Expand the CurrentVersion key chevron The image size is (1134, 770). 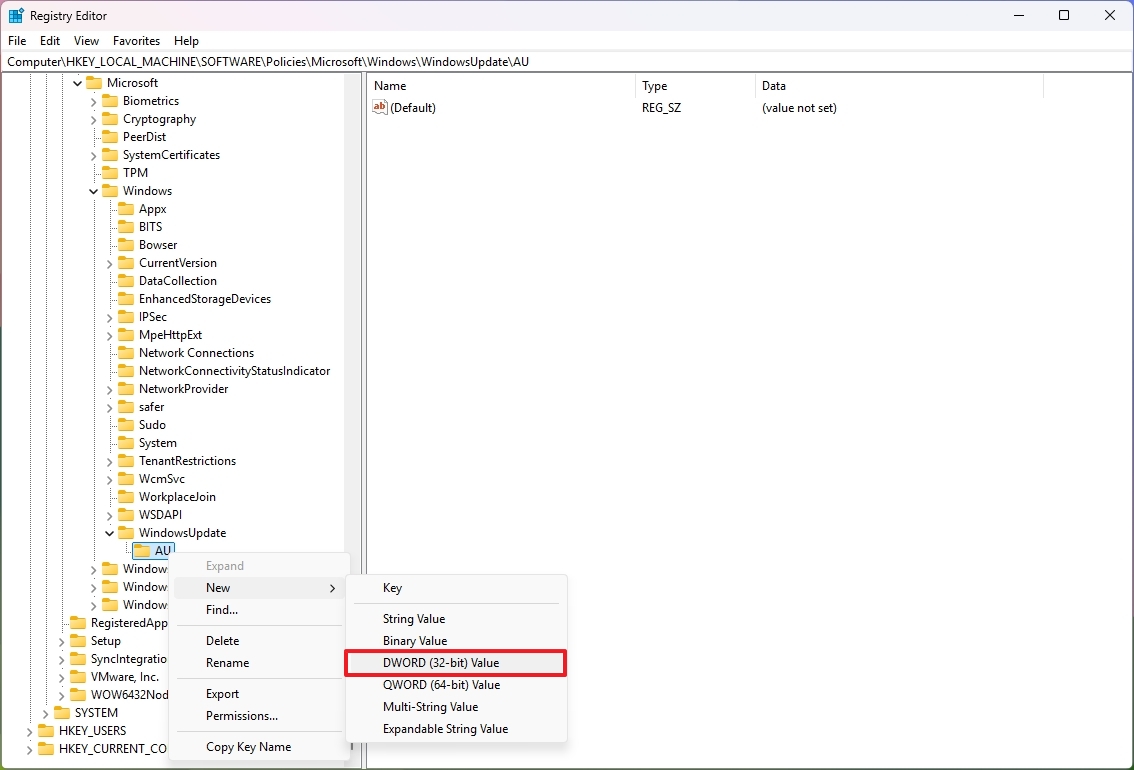pyautogui.click(x=108, y=262)
